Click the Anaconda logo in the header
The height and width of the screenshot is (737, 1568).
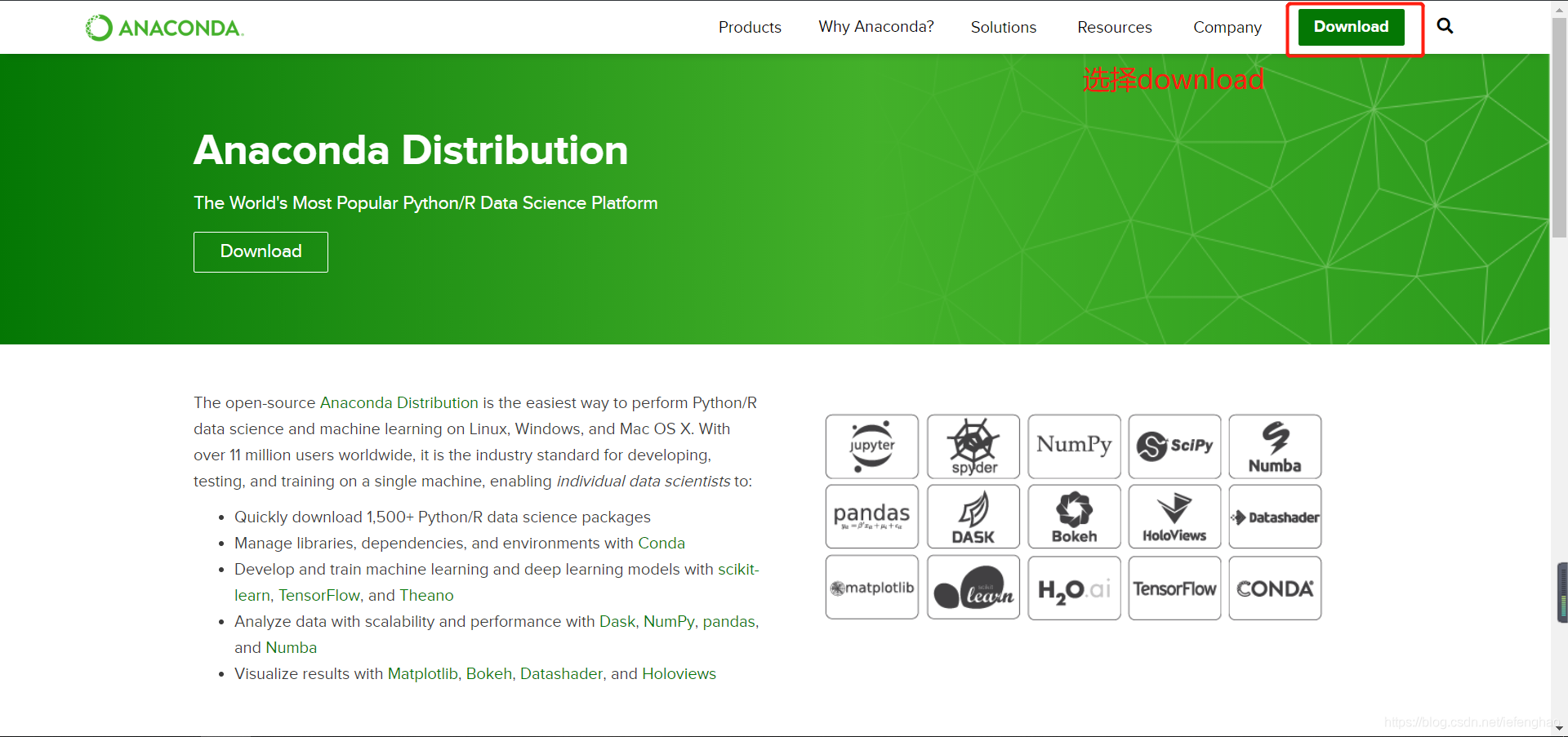pos(164,28)
